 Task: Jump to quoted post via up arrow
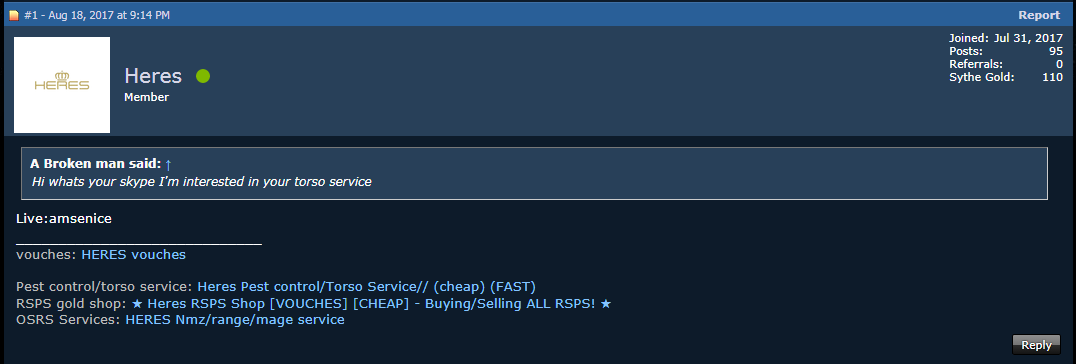(168, 164)
